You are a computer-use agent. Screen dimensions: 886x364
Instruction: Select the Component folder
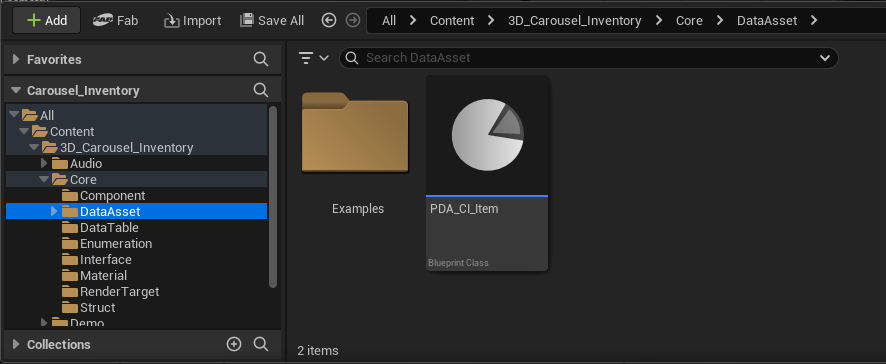click(x=136, y=196)
